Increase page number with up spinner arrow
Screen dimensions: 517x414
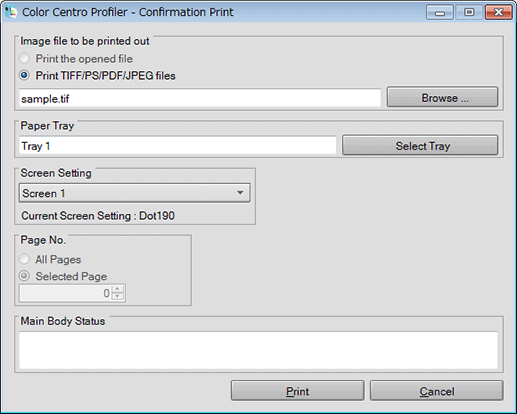(x=118, y=289)
